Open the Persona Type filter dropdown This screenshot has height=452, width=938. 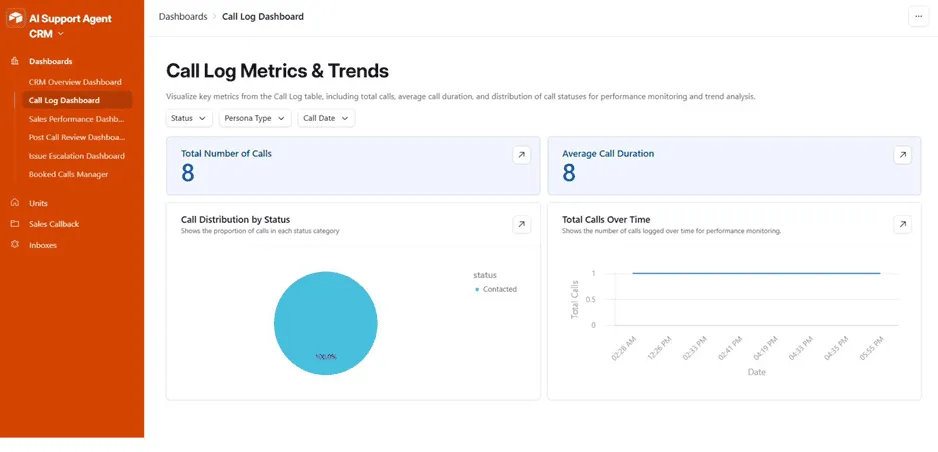(255, 118)
